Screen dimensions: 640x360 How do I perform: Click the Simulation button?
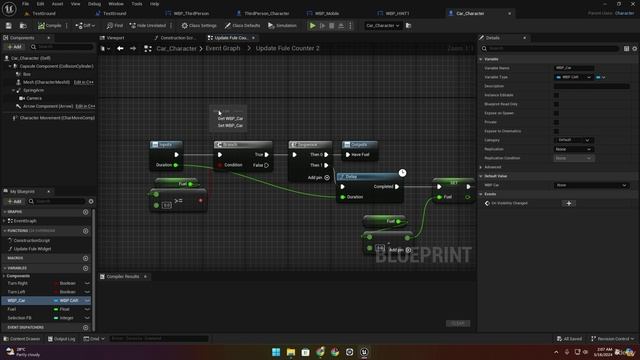coord(282,26)
